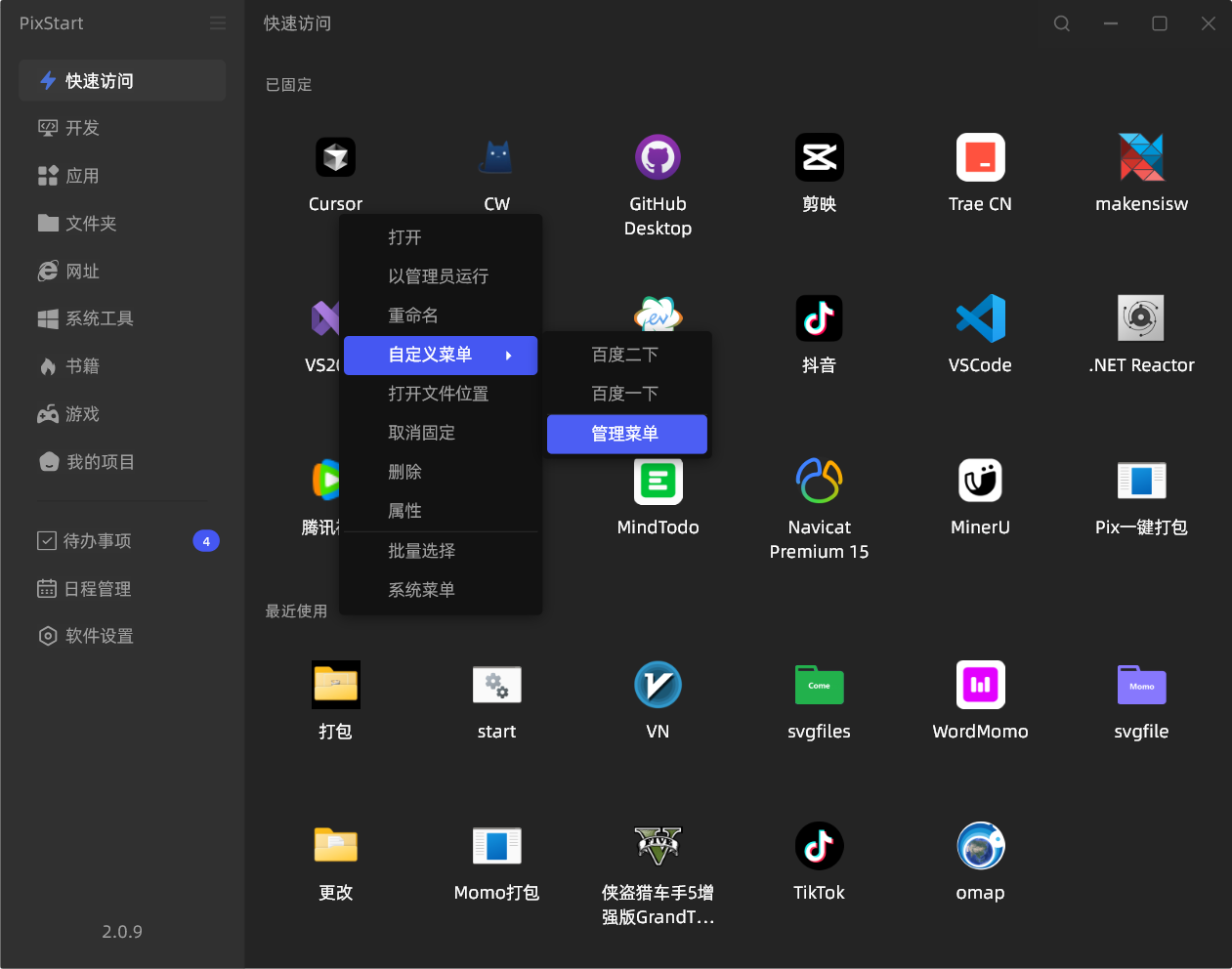Open the 我的项目 sidebar category

[122, 462]
